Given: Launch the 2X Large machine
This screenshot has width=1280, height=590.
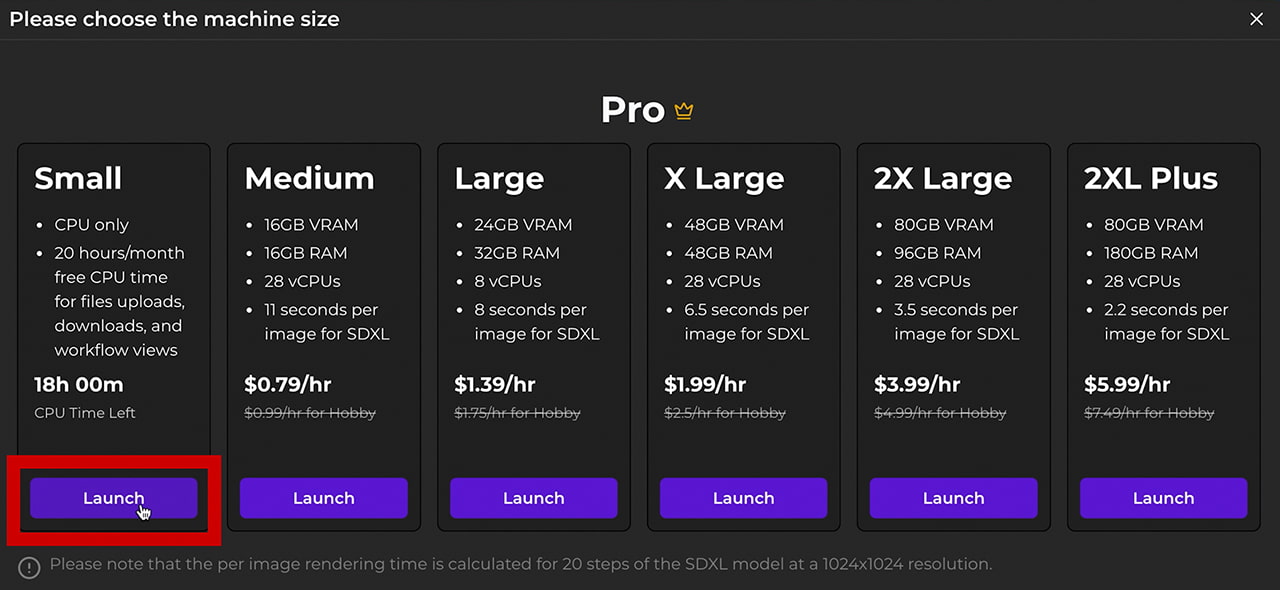Looking at the screenshot, I should pos(953,498).
